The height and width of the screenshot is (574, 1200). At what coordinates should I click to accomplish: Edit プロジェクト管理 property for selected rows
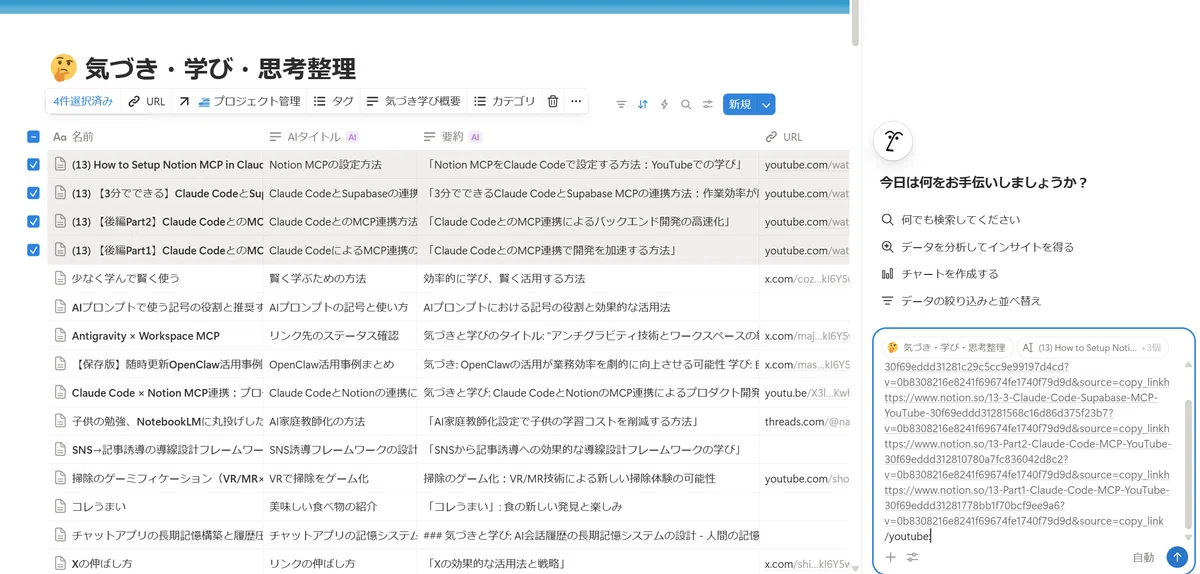click(x=239, y=101)
